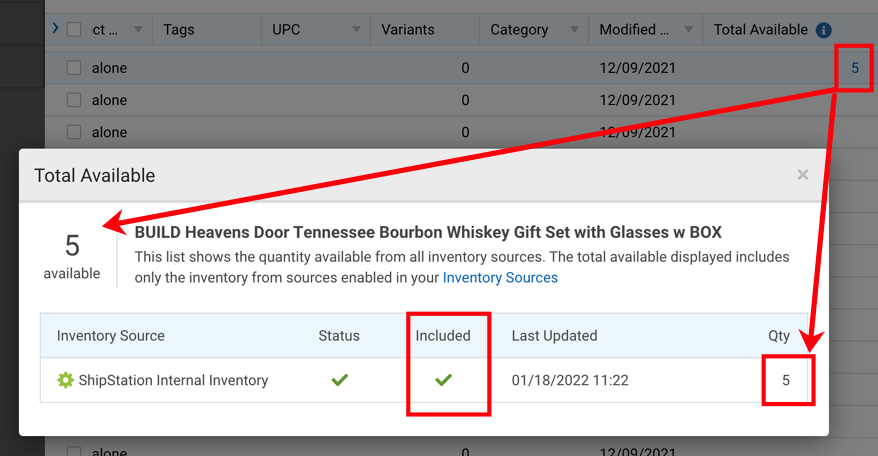878x456 pixels.
Task: Toggle the select-all header checkbox
Action: pyautogui.click(x=74, y=30)
